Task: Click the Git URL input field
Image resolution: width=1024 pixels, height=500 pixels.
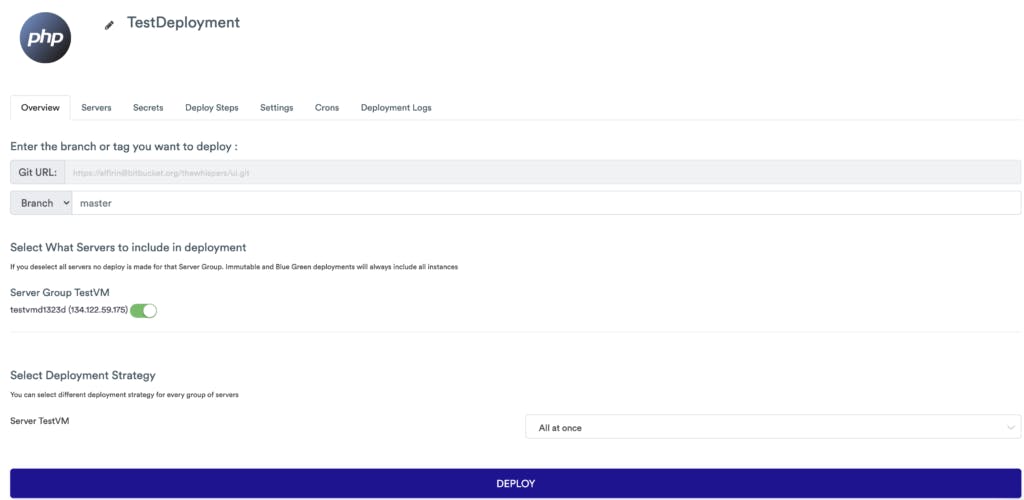Action: (542, 172)
